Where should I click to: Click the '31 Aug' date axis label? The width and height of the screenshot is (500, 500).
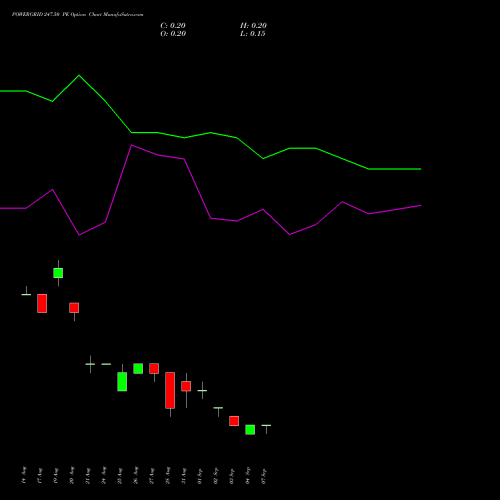pyautogui.click(x=184, y=475)
